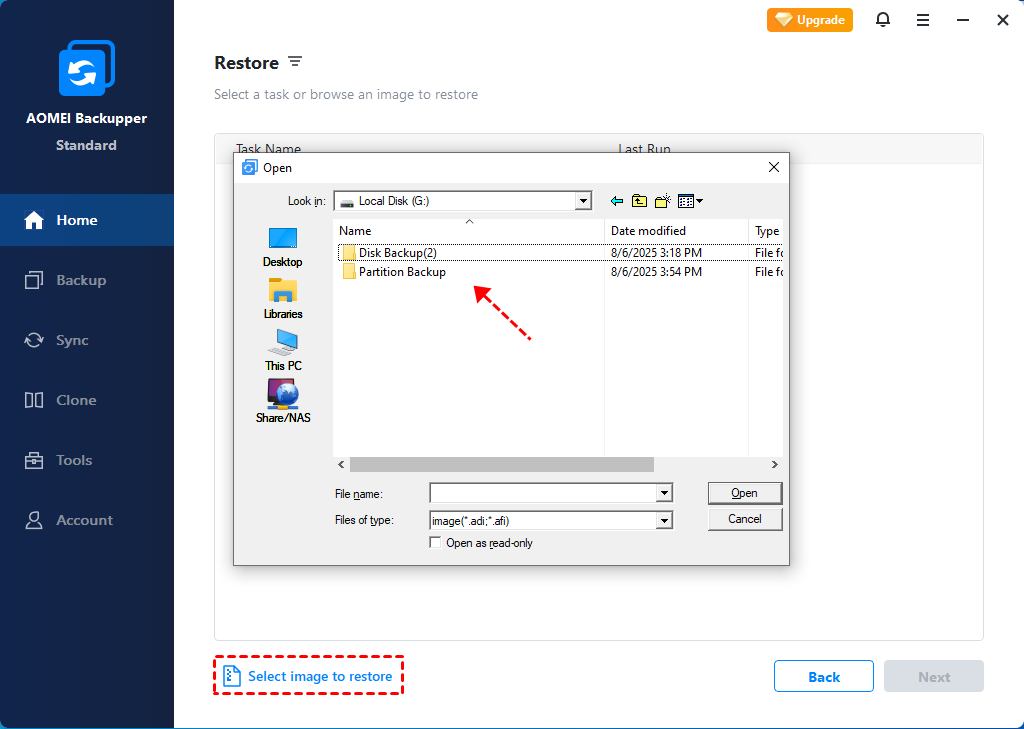
Task: Click the scroll left arrow
Action: 341,464
